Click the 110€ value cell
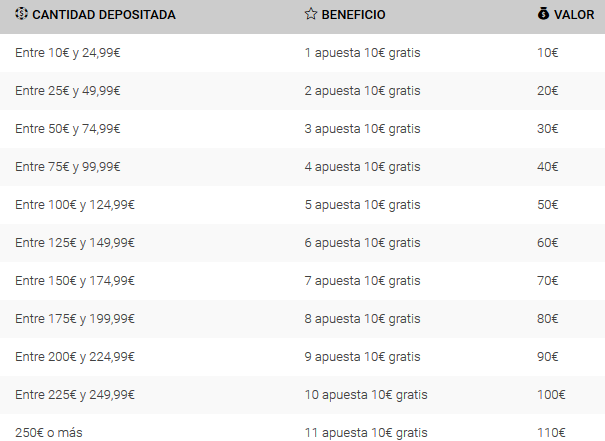The image size is (605, 441). (551, 433)
